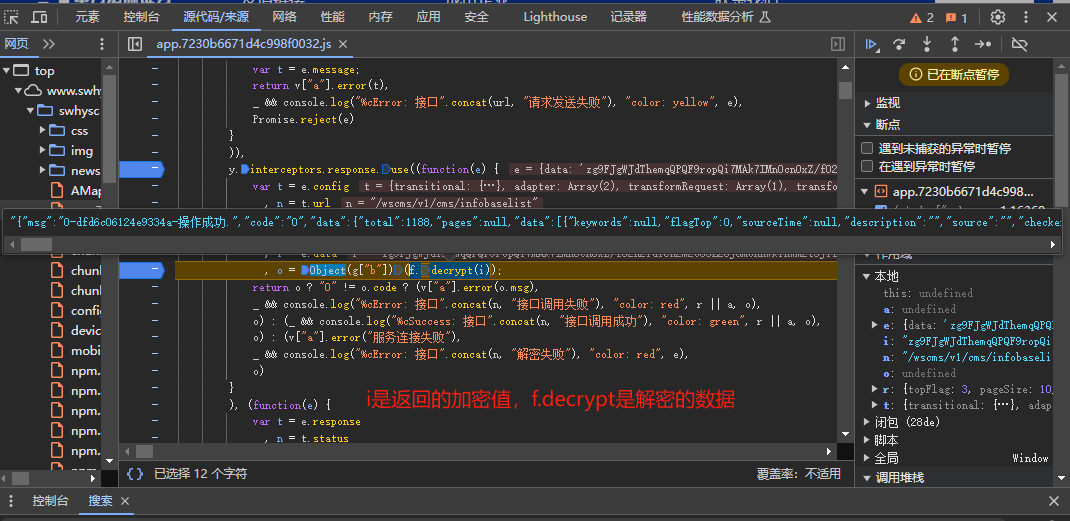This screenshot has width=1070, height=521.
Task: Open 控制台 tab in bottom drawer
Action: (x=50, y=501)
